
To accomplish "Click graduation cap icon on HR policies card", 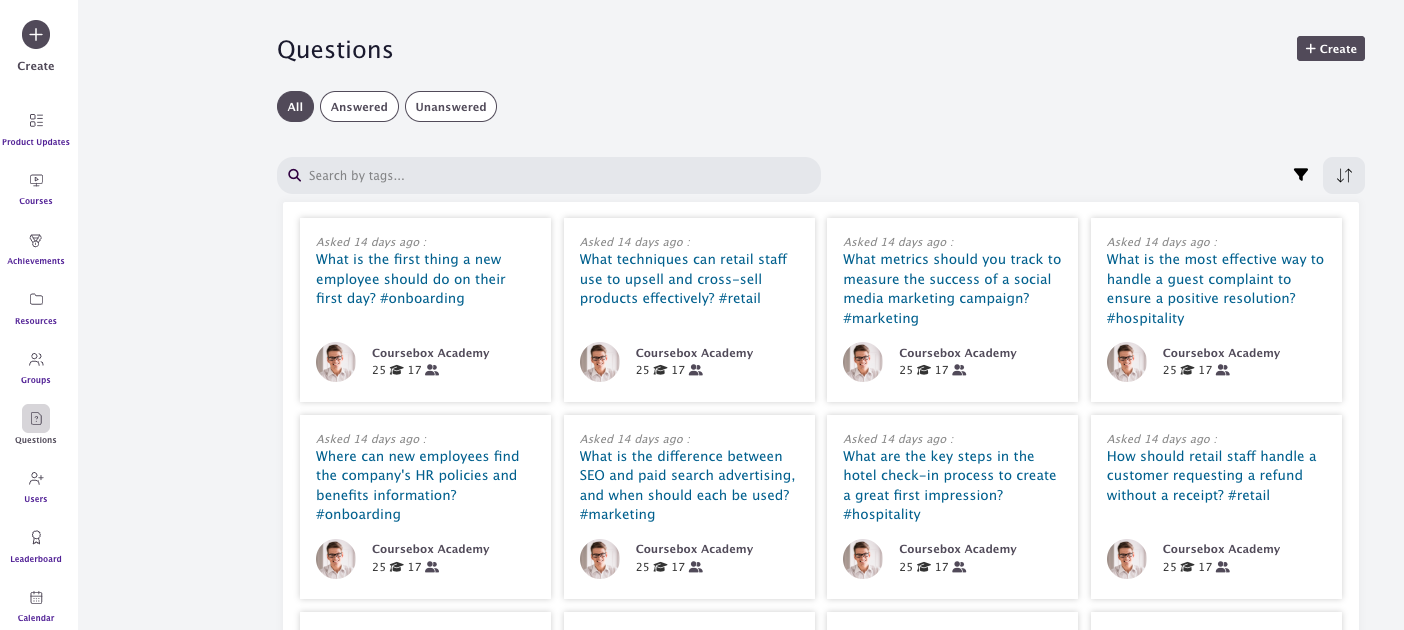I will [x=396, y=567].
